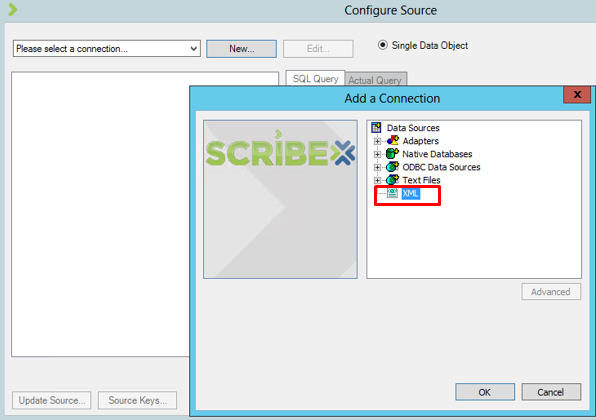Switch to the SQL Query tab

pos(315,79)
